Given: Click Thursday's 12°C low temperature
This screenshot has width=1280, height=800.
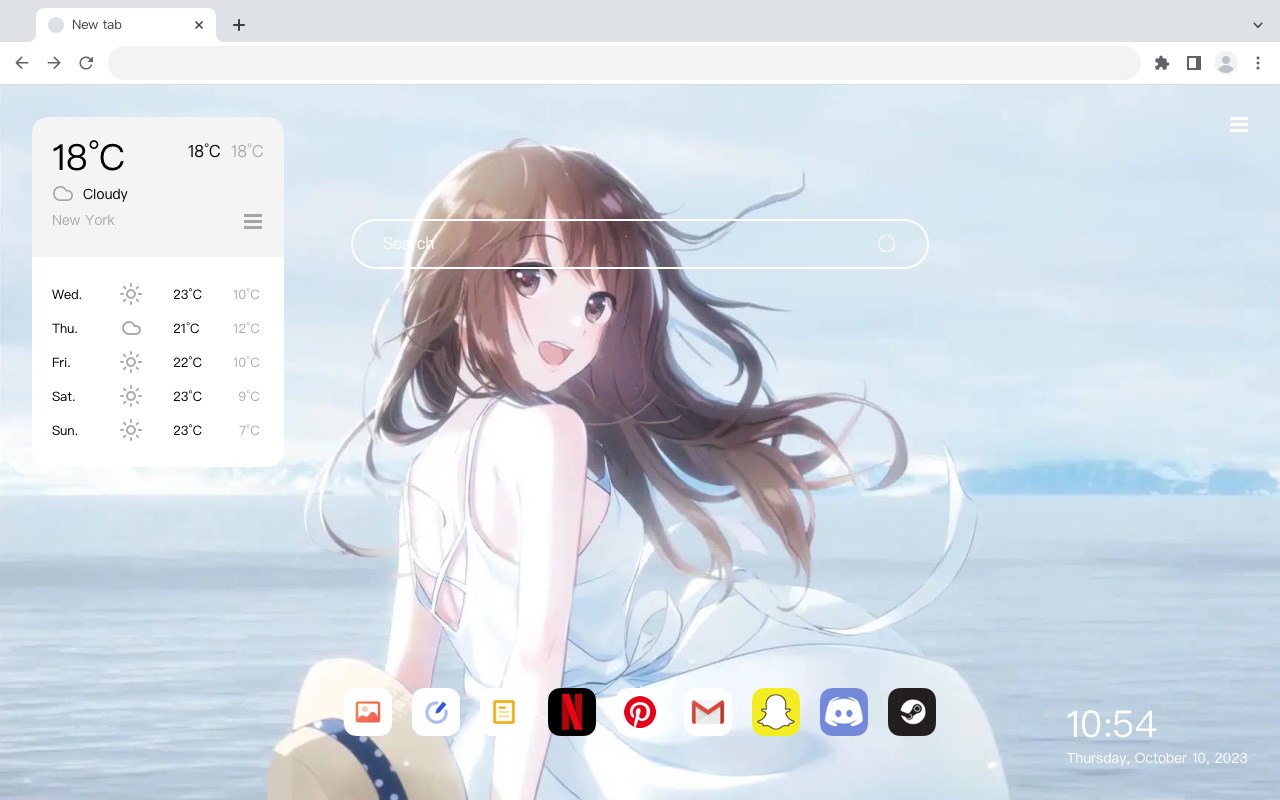Looking at the screenshot, I should tap(246, 328).
